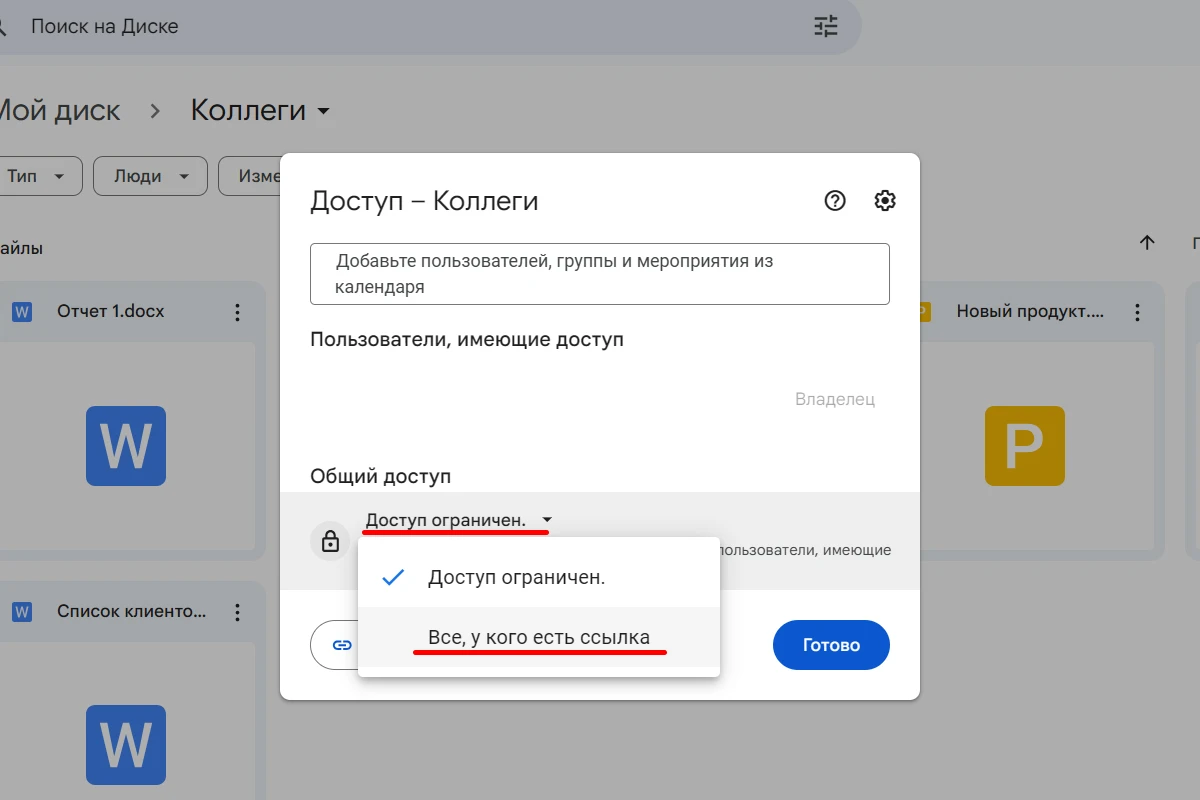Viewport: 1200px width, 800px height.
Task: Select checked option Доступ ограничен in menu
Action: pyautogui.click(x=539, y=577)
